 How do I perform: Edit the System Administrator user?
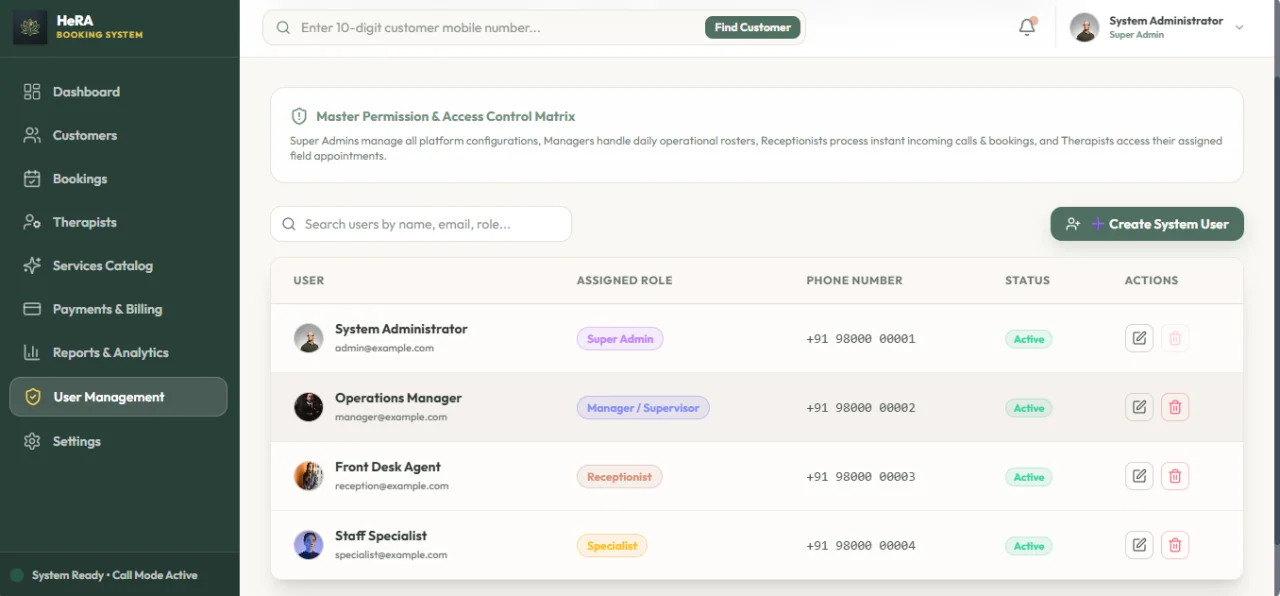pos(1139,338)
